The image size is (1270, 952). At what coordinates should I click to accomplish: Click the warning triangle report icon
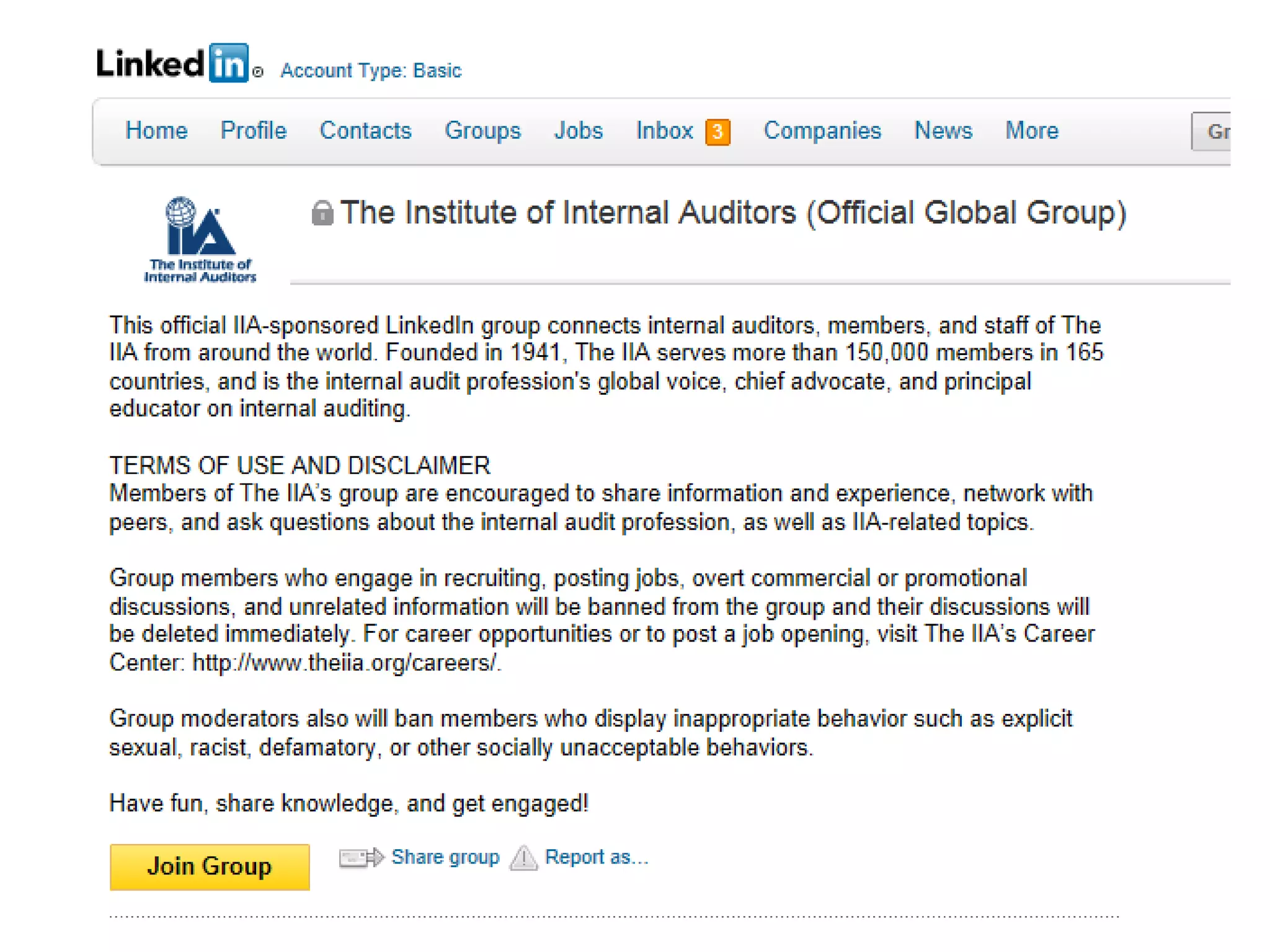[523, 858]
